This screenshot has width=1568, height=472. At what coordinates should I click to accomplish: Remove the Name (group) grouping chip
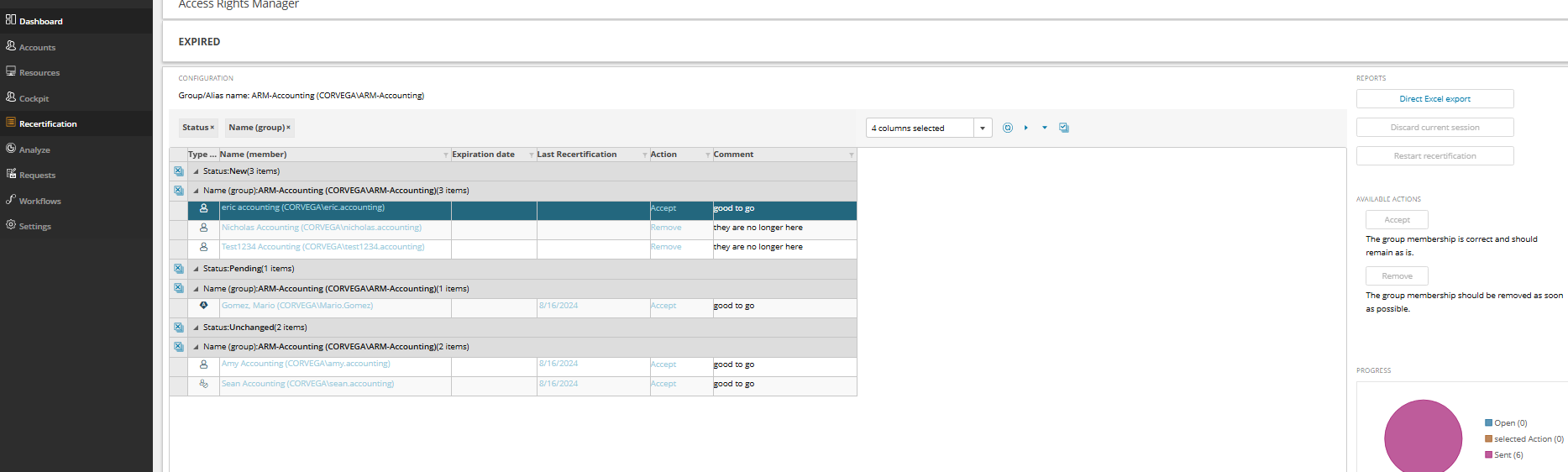click(288, 128)
